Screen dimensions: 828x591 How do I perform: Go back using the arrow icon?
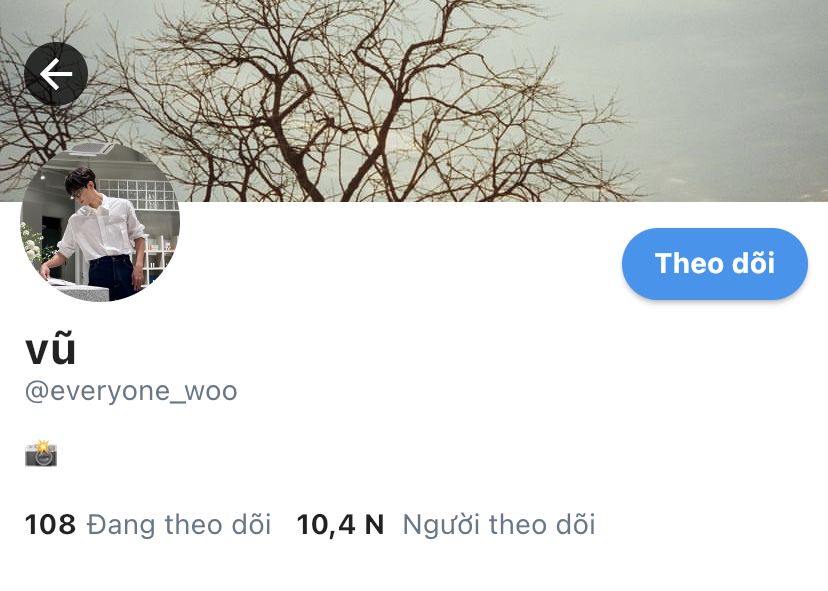point(56,74)
